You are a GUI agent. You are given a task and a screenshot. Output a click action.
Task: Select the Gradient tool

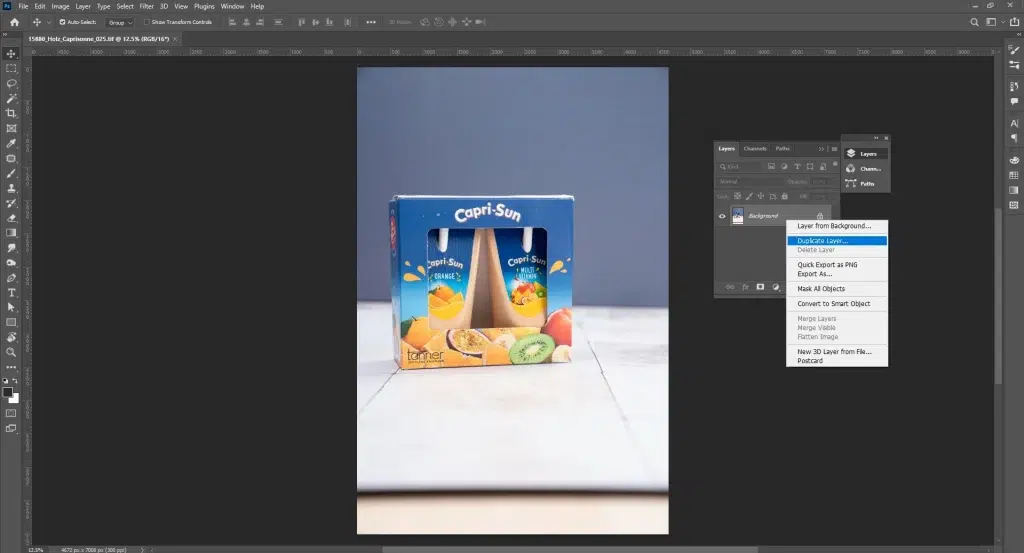pos(11,233)
